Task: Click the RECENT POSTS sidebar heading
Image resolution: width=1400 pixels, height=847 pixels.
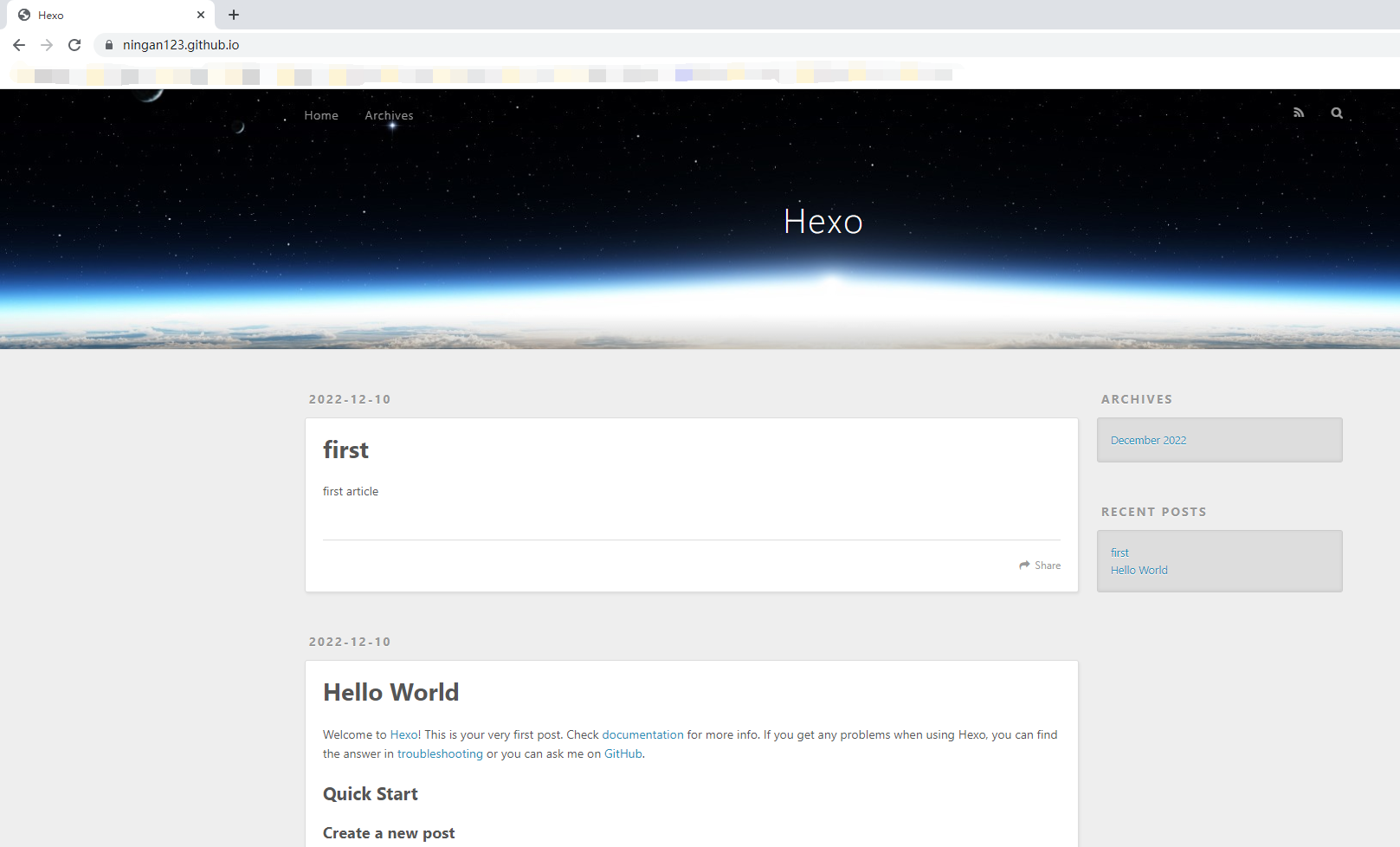Action: pos(1154,512)
